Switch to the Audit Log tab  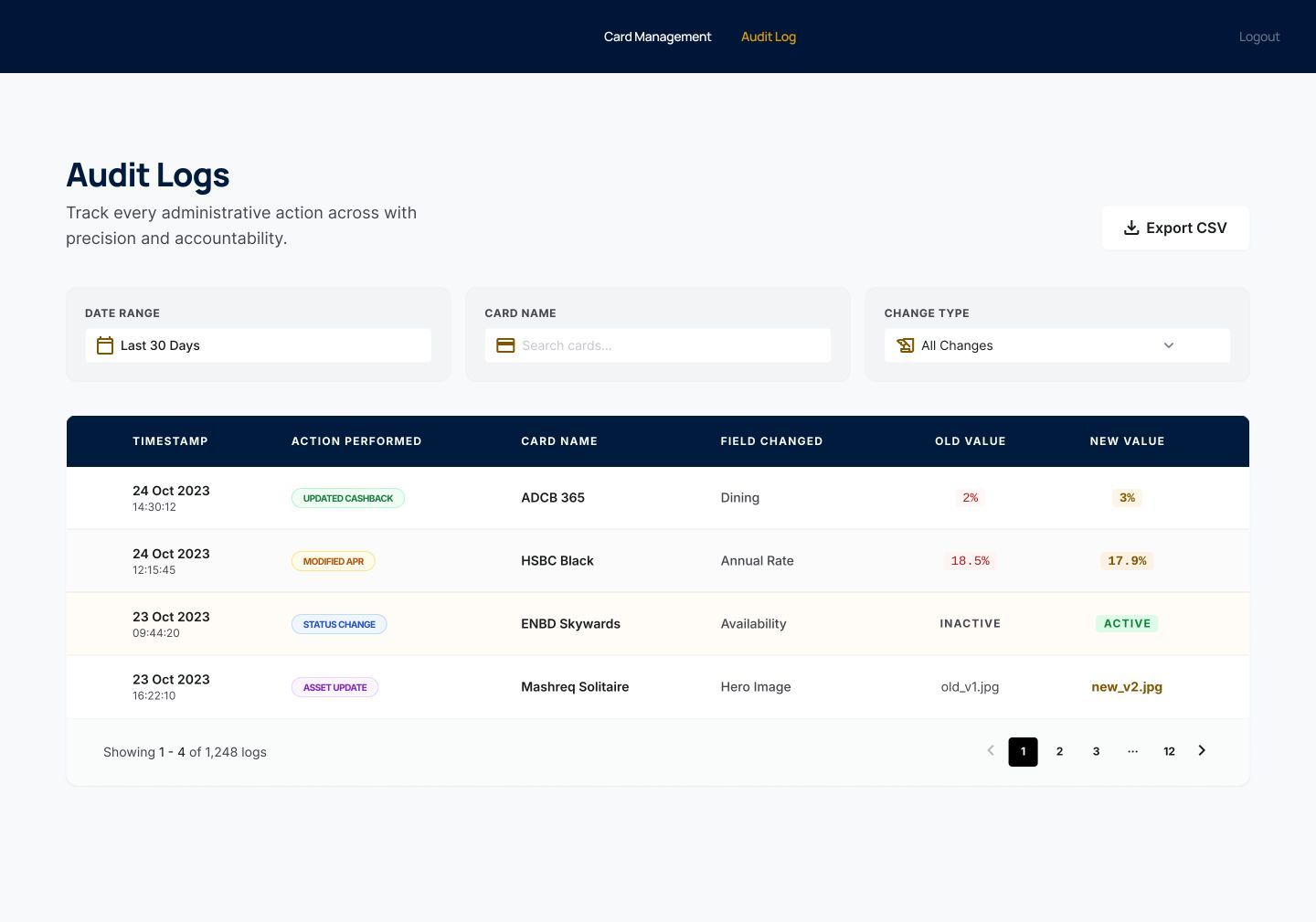pos(769,37)
